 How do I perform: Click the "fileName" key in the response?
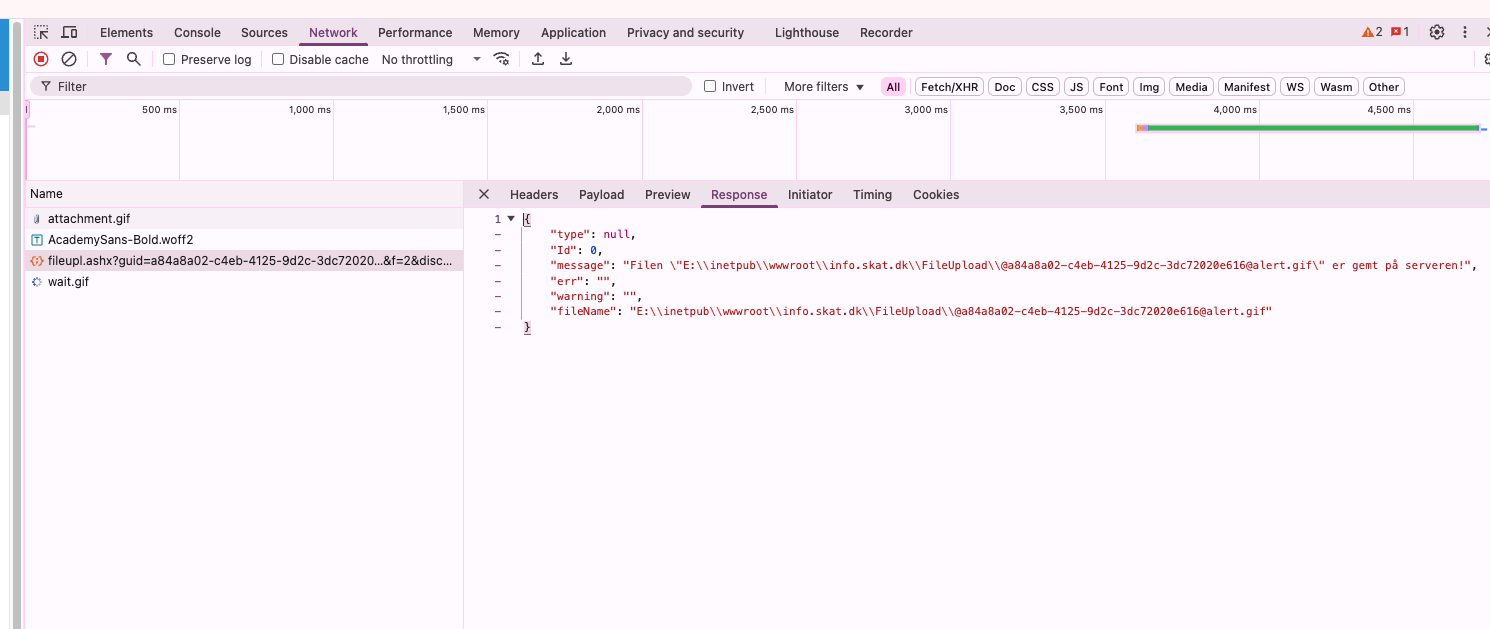point(583,312)
